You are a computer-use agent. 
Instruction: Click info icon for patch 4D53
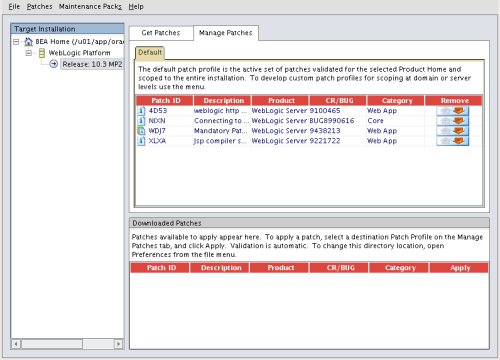(x=142, y=111)
